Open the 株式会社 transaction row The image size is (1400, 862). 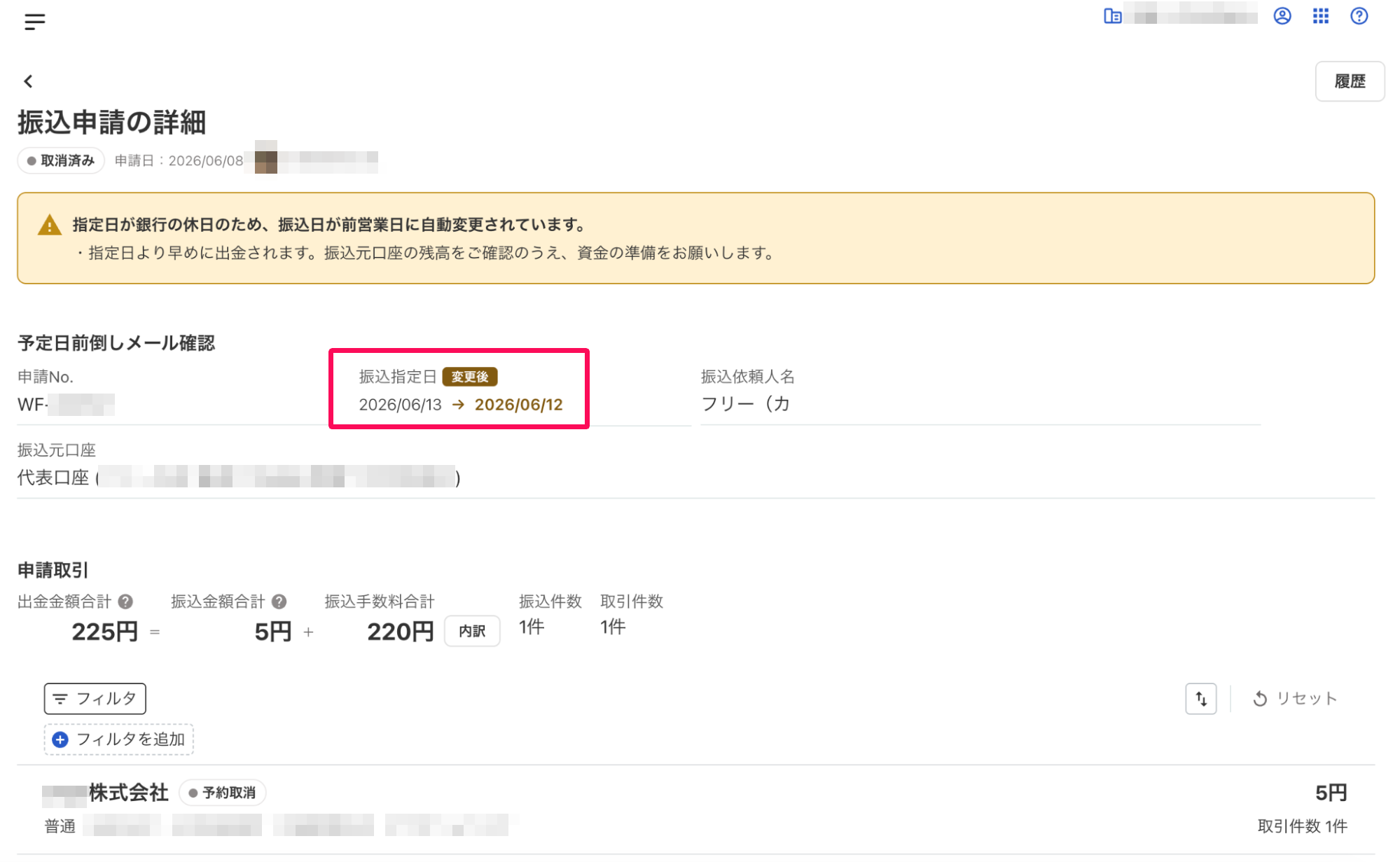[x=695, y=809]
